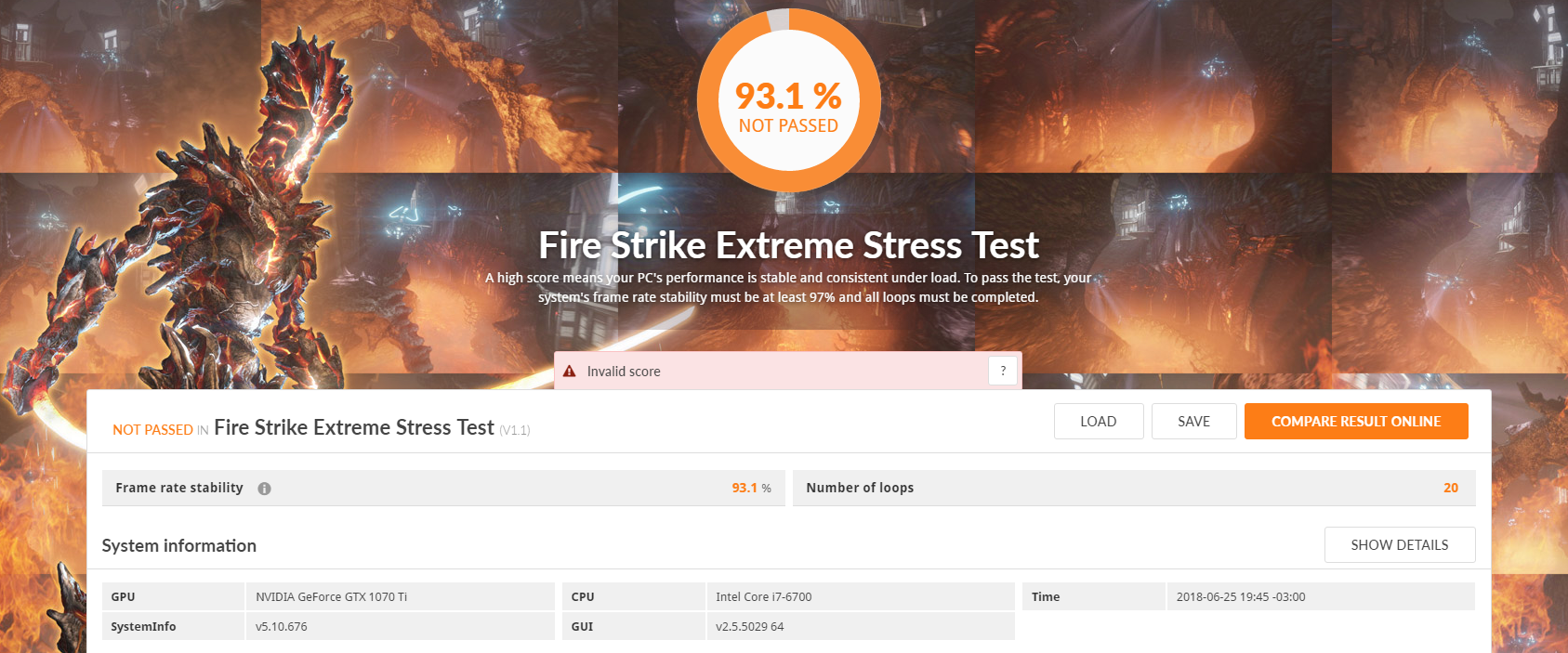This screenshot has height=653, width=1568.
Task: Click the Frame rate stability info icon
Action: tap(265, 489)
